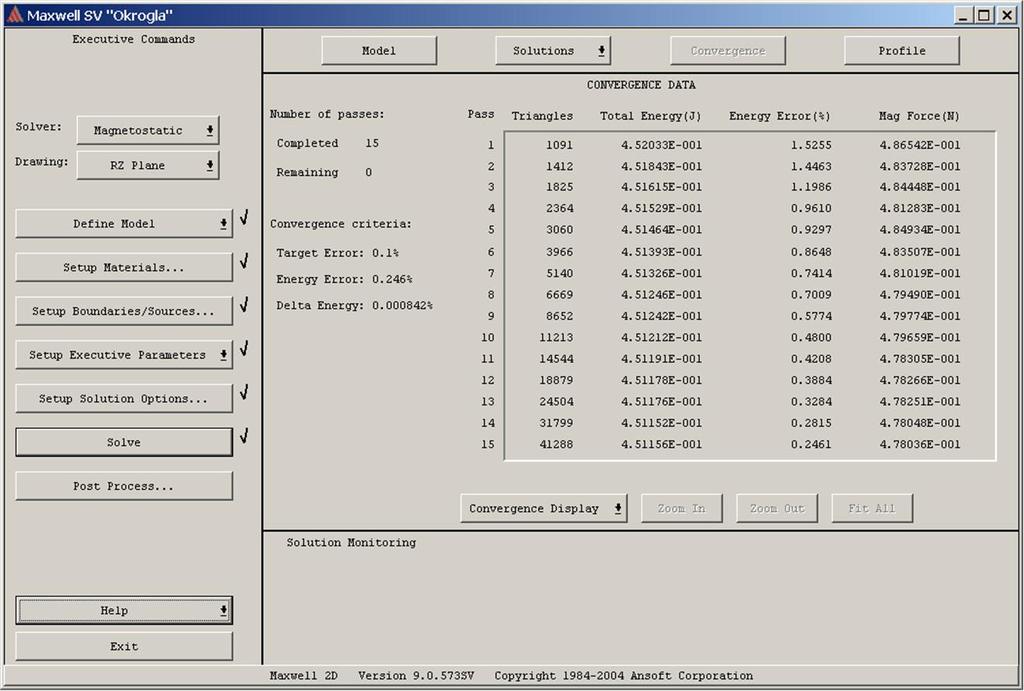
Task: Open the Solutions dropdown
Action: (x=552, y=50)
